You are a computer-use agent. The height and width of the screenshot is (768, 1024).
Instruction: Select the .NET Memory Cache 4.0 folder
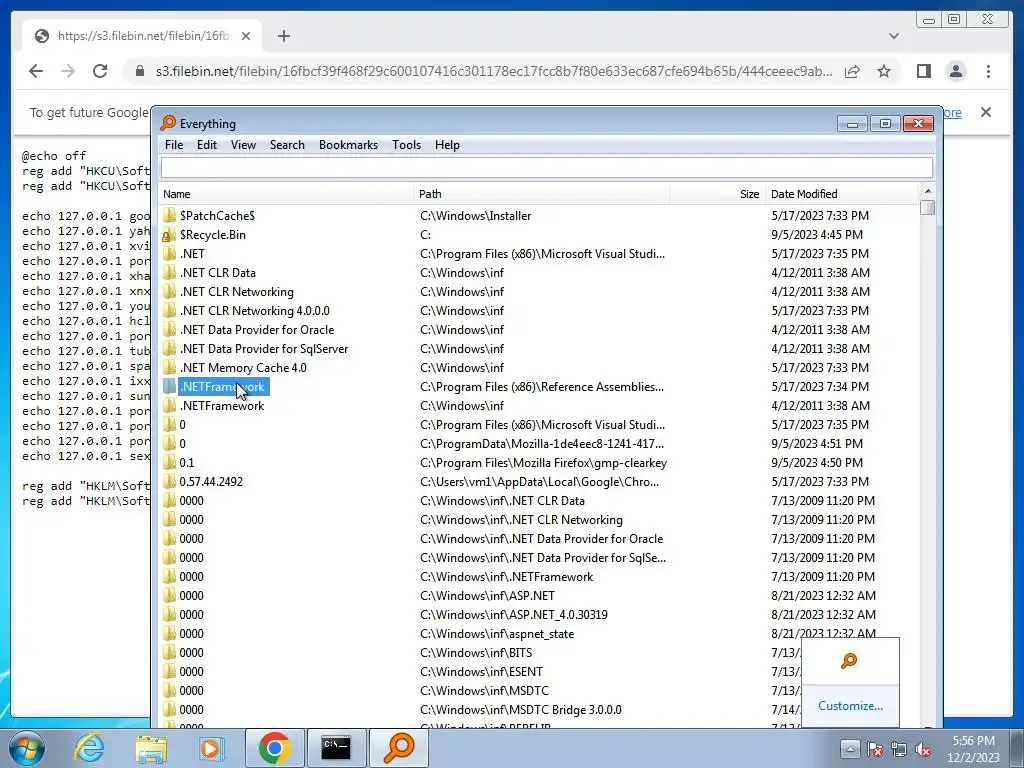243,368
